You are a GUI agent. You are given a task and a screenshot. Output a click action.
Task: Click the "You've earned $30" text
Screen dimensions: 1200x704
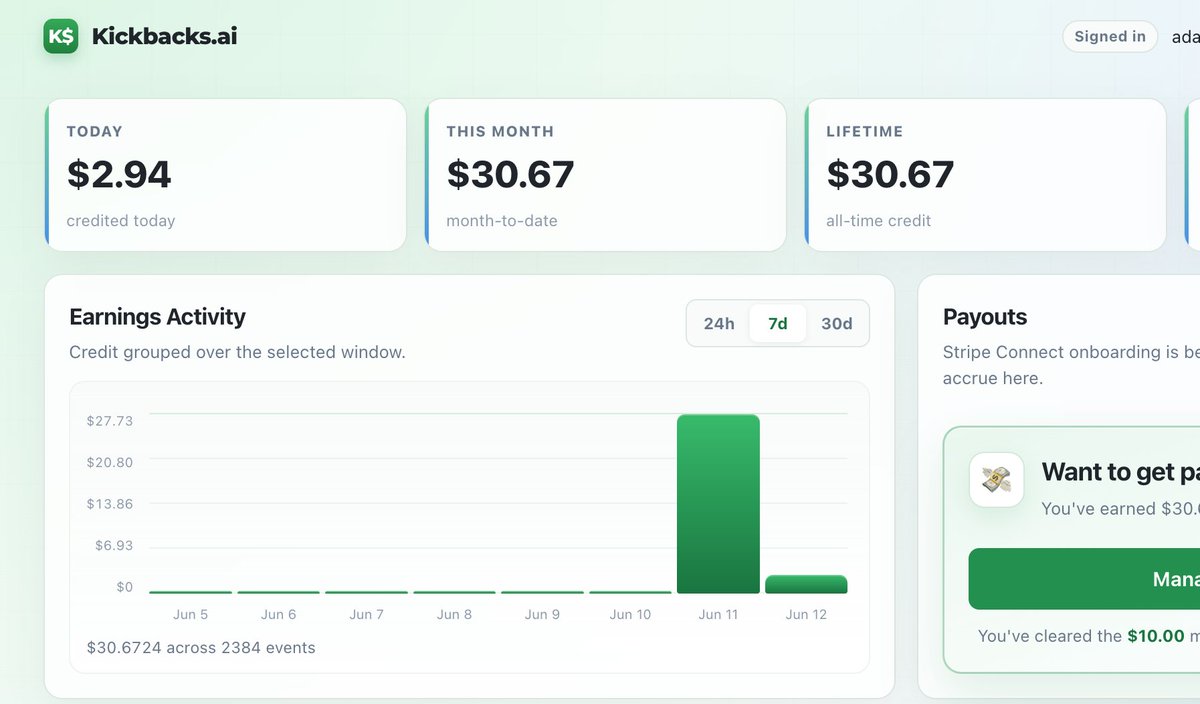(1120, 509)
